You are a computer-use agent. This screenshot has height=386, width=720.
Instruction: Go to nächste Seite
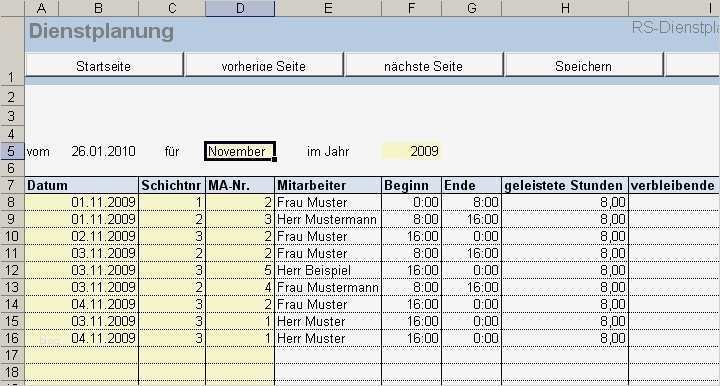click(423, 65)
